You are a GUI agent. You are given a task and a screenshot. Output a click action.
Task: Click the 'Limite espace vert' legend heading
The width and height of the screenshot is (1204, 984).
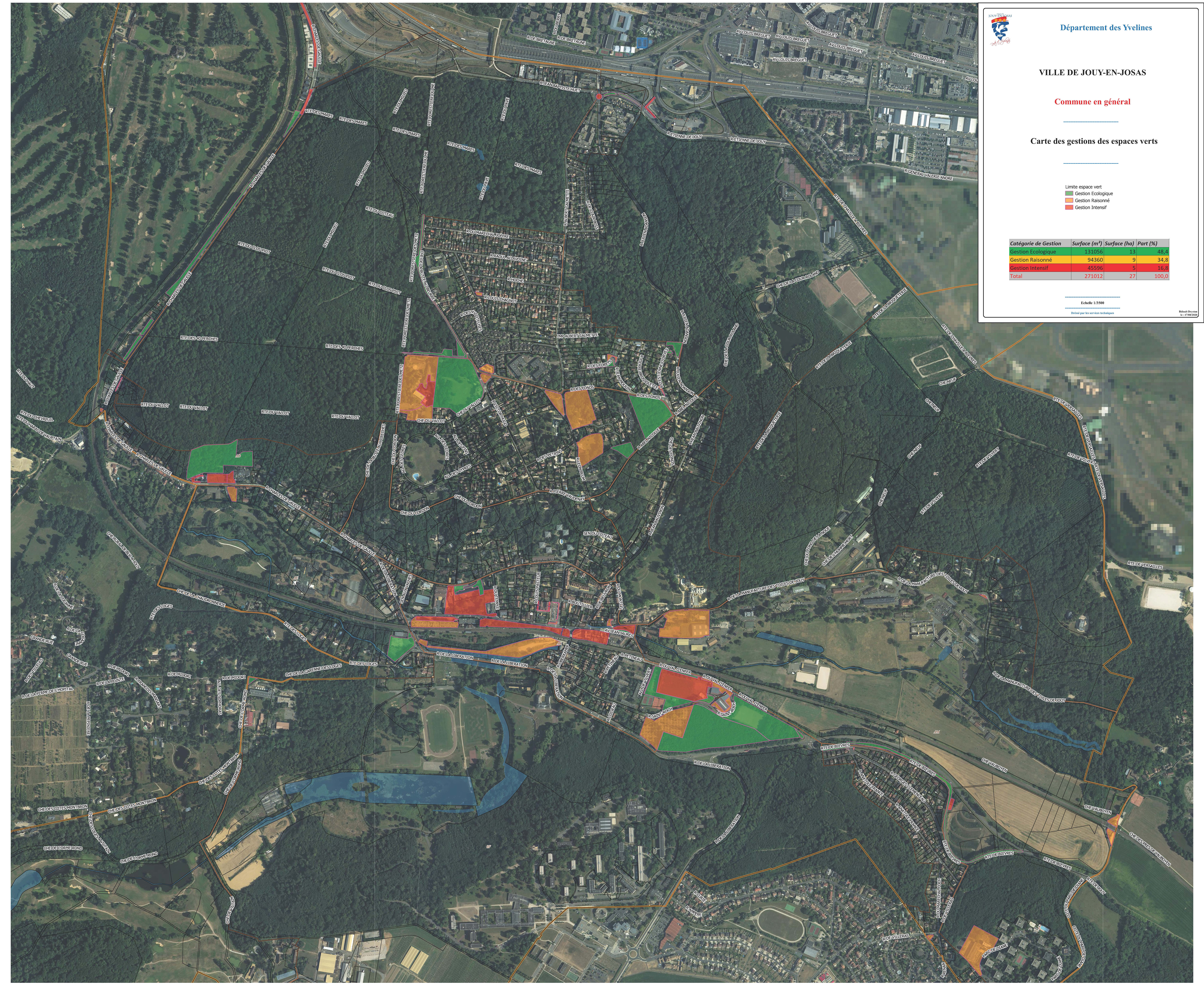click(x=1083, y=187)
